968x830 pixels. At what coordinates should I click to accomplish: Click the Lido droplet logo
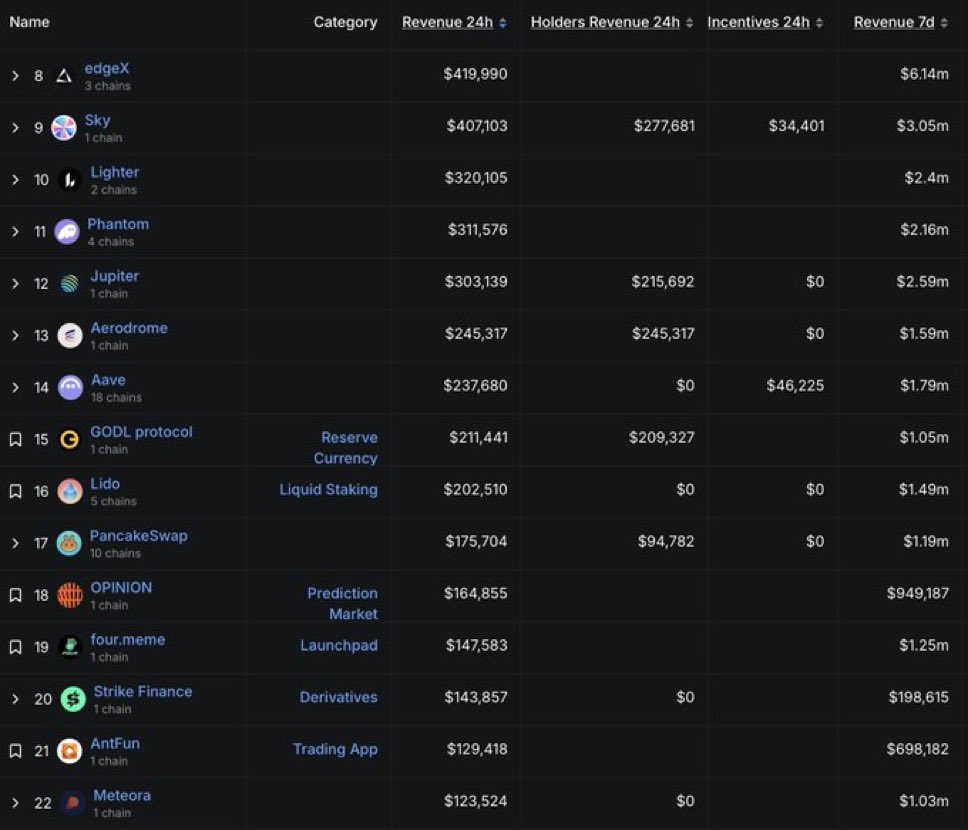tap(70, 491)
